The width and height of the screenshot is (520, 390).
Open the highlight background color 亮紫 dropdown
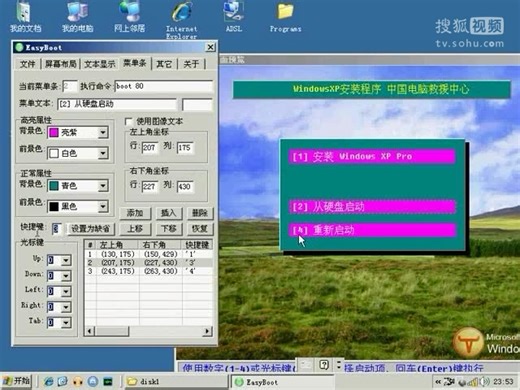click(103, 132)
